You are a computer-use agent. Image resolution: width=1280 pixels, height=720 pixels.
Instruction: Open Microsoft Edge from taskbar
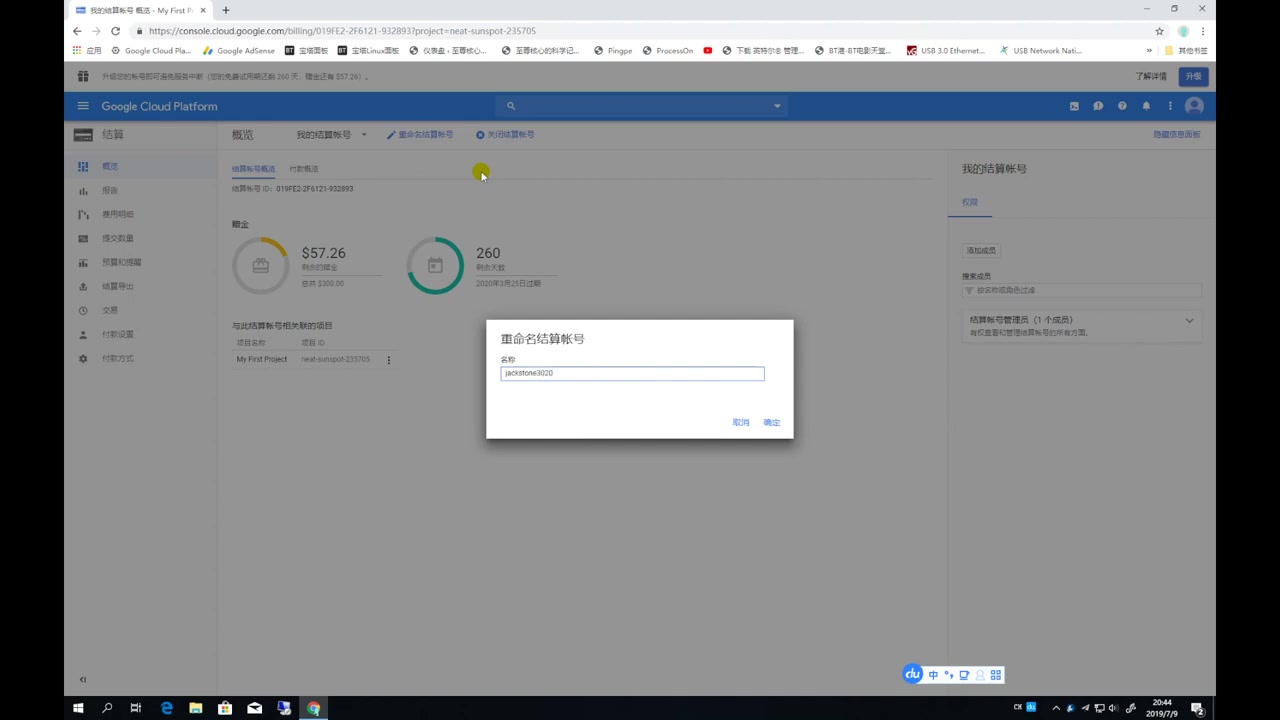(167, 708)
